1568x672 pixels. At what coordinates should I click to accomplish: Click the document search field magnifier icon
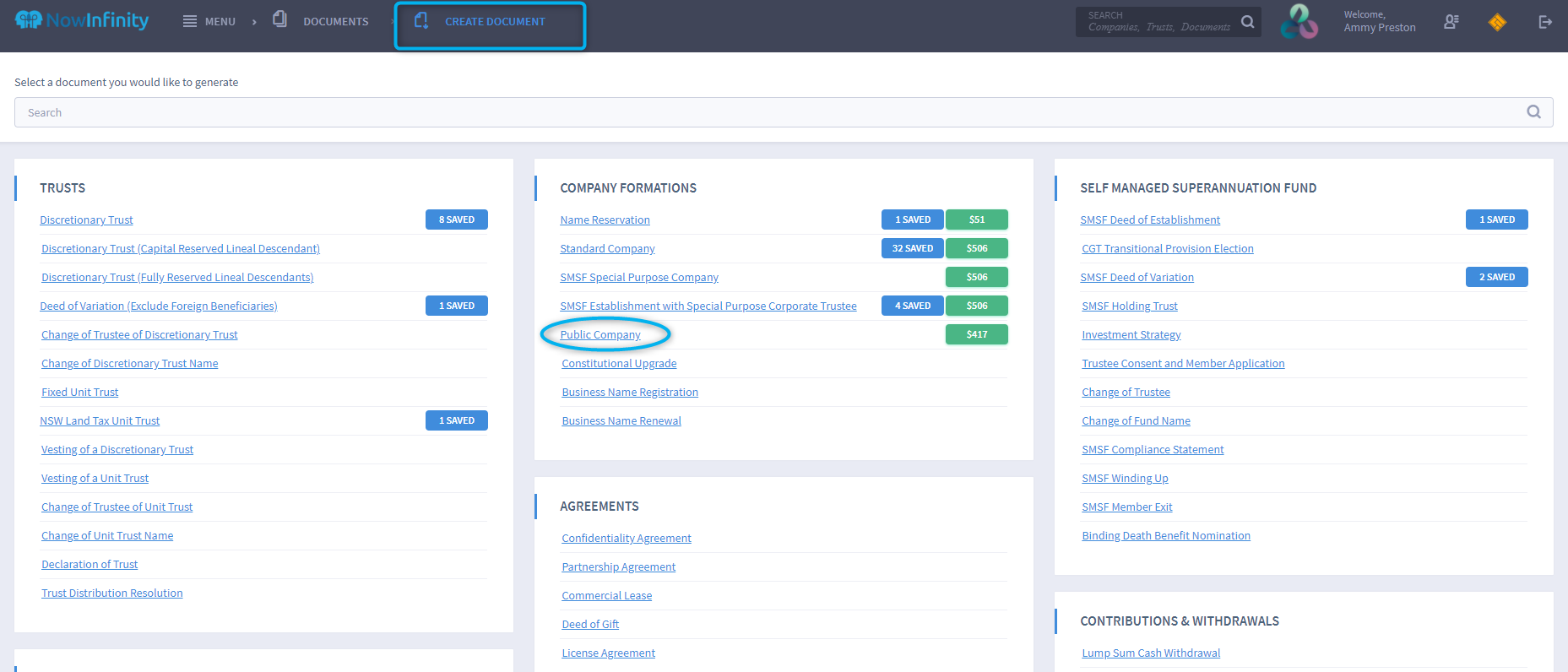(1533, 111)
